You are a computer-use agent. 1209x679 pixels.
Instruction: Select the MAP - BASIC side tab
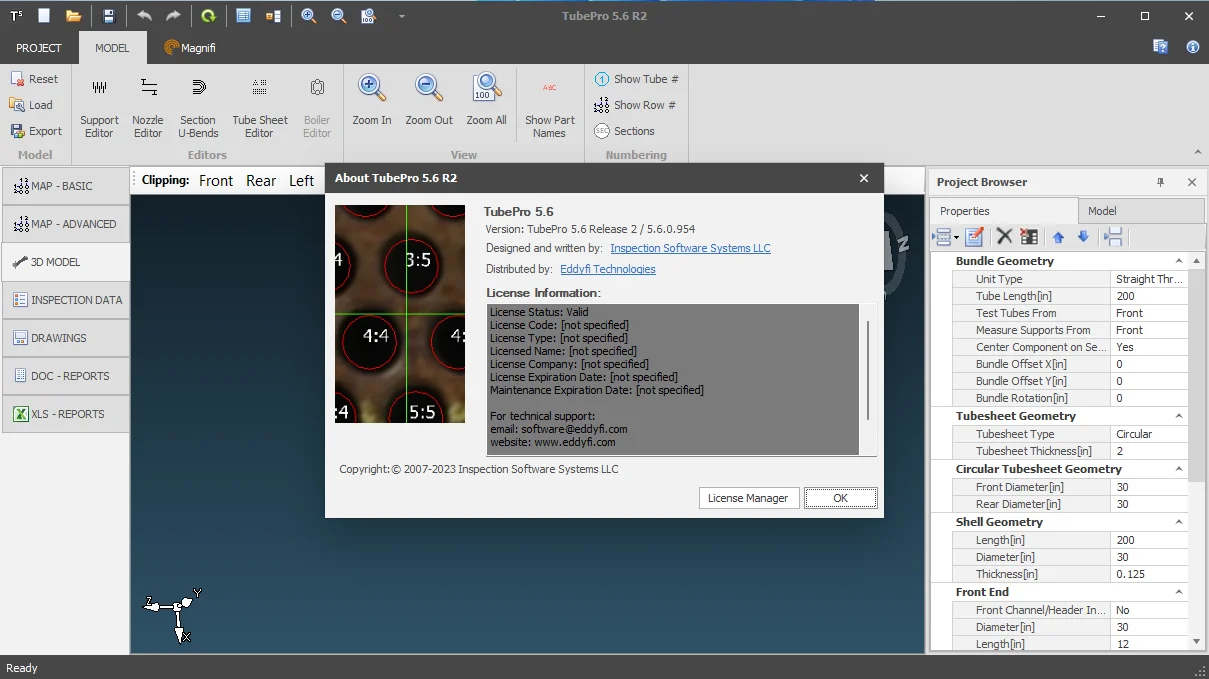[x=66, y=186]
